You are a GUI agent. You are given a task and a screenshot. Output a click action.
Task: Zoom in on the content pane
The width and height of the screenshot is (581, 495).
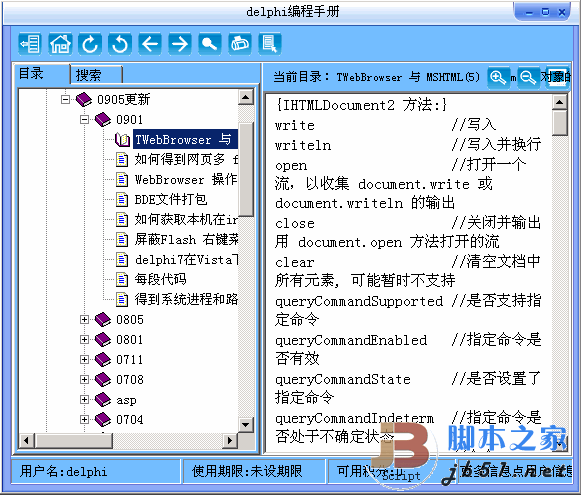pyautogui.click(x=498, y=78)
